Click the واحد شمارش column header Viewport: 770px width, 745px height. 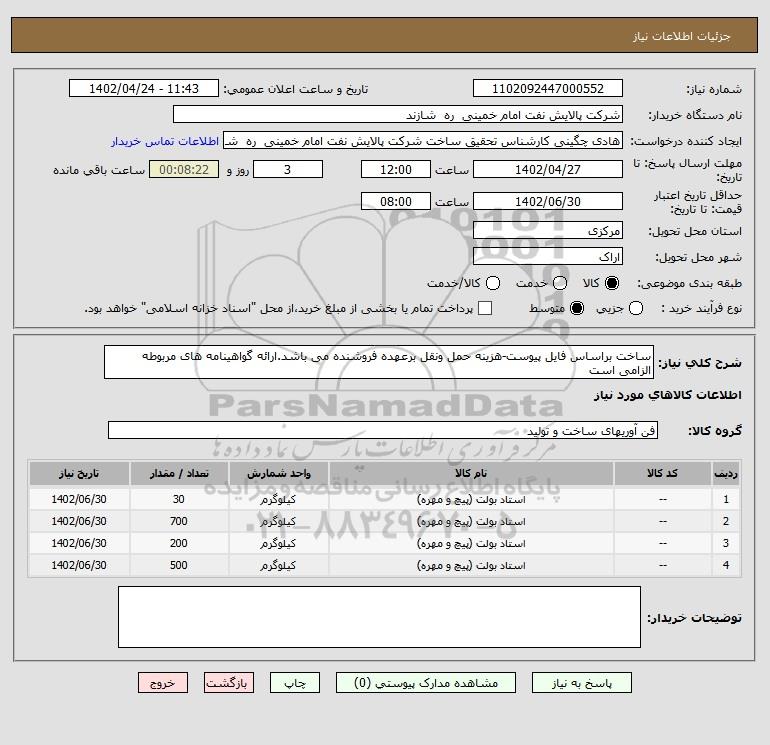278,473
